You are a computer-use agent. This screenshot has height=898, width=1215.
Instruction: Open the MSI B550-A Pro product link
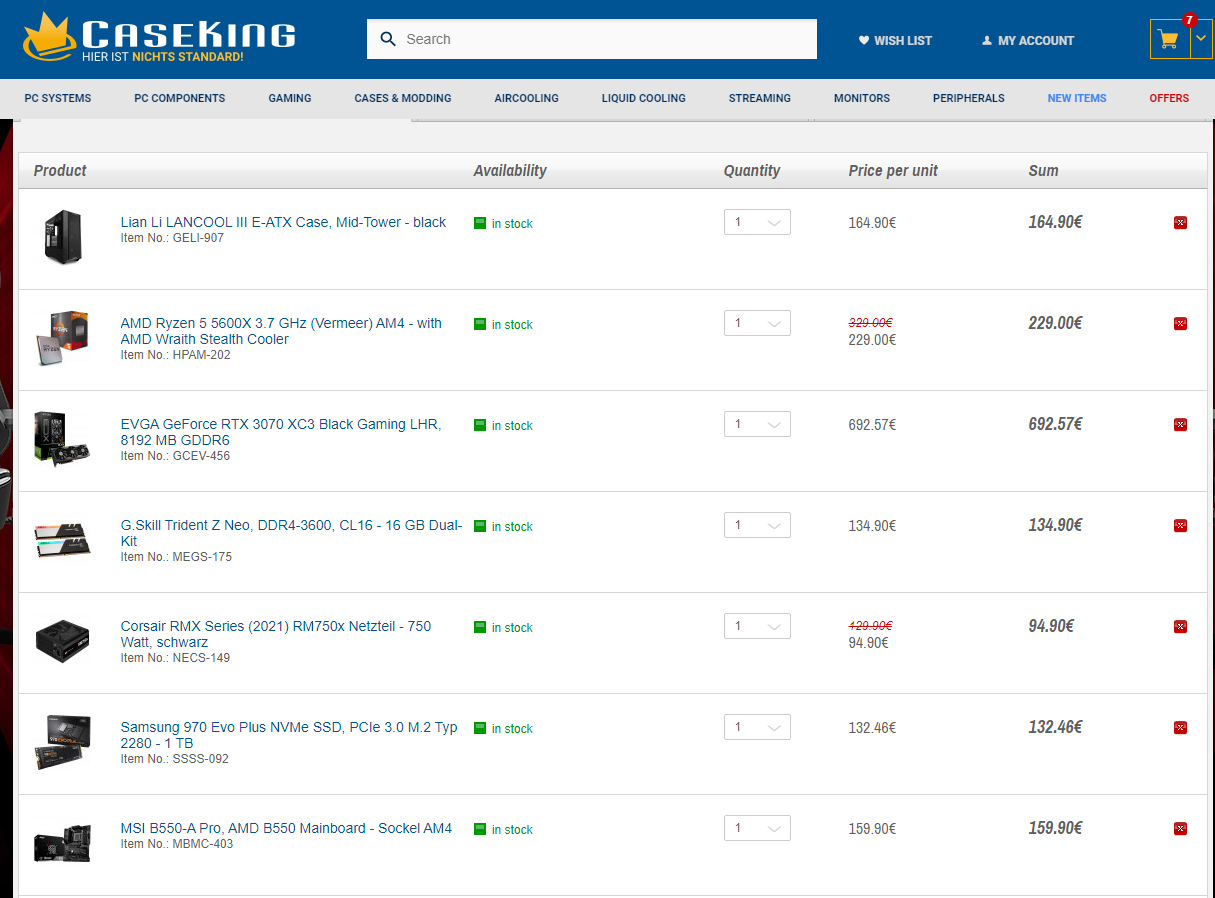286,828
